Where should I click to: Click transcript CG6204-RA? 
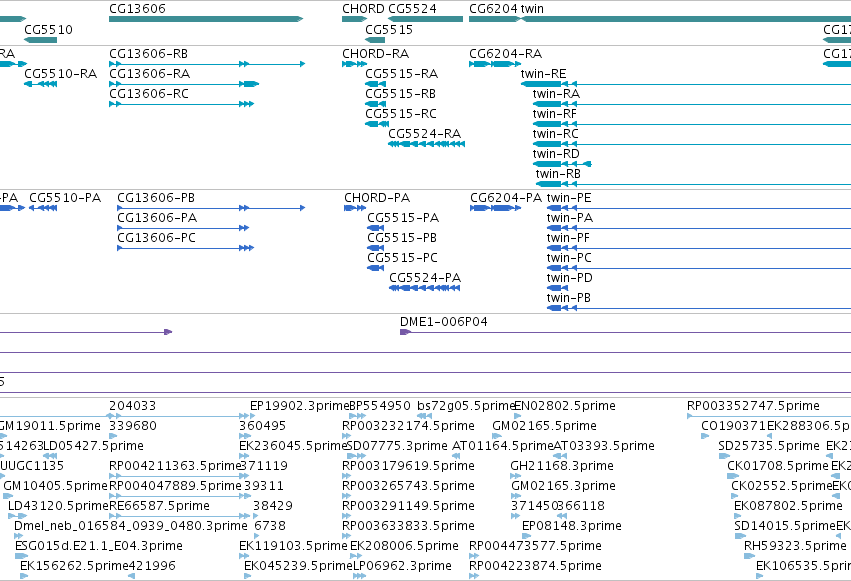(x=506, y=54)
